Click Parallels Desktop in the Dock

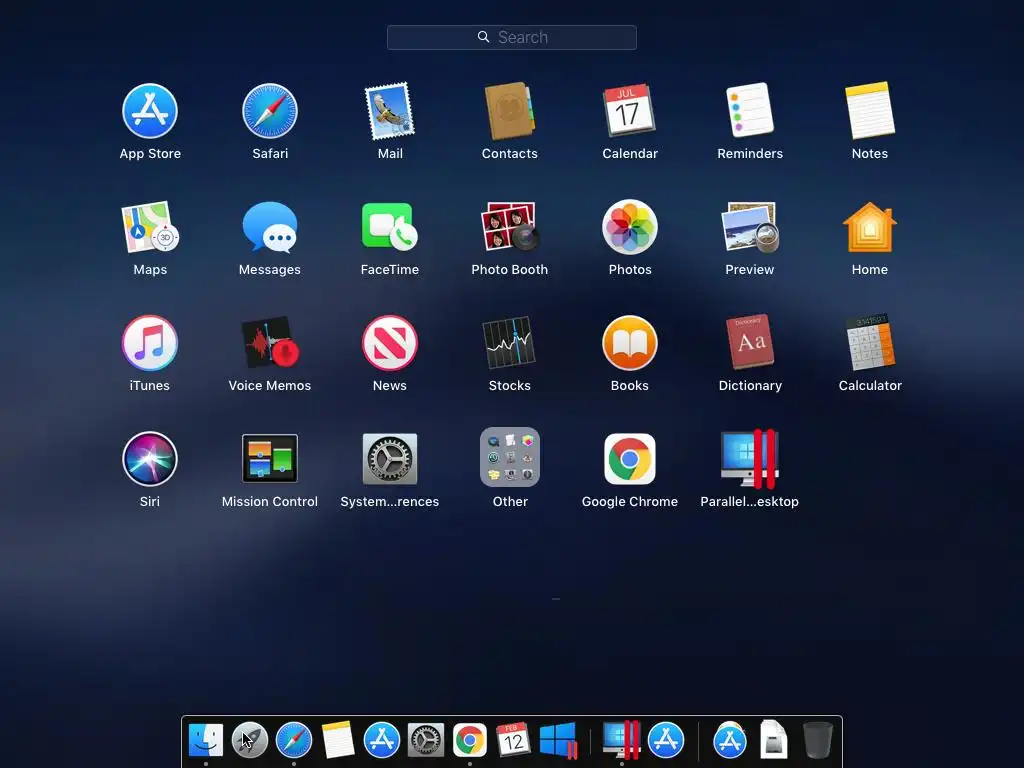point(620,740)
